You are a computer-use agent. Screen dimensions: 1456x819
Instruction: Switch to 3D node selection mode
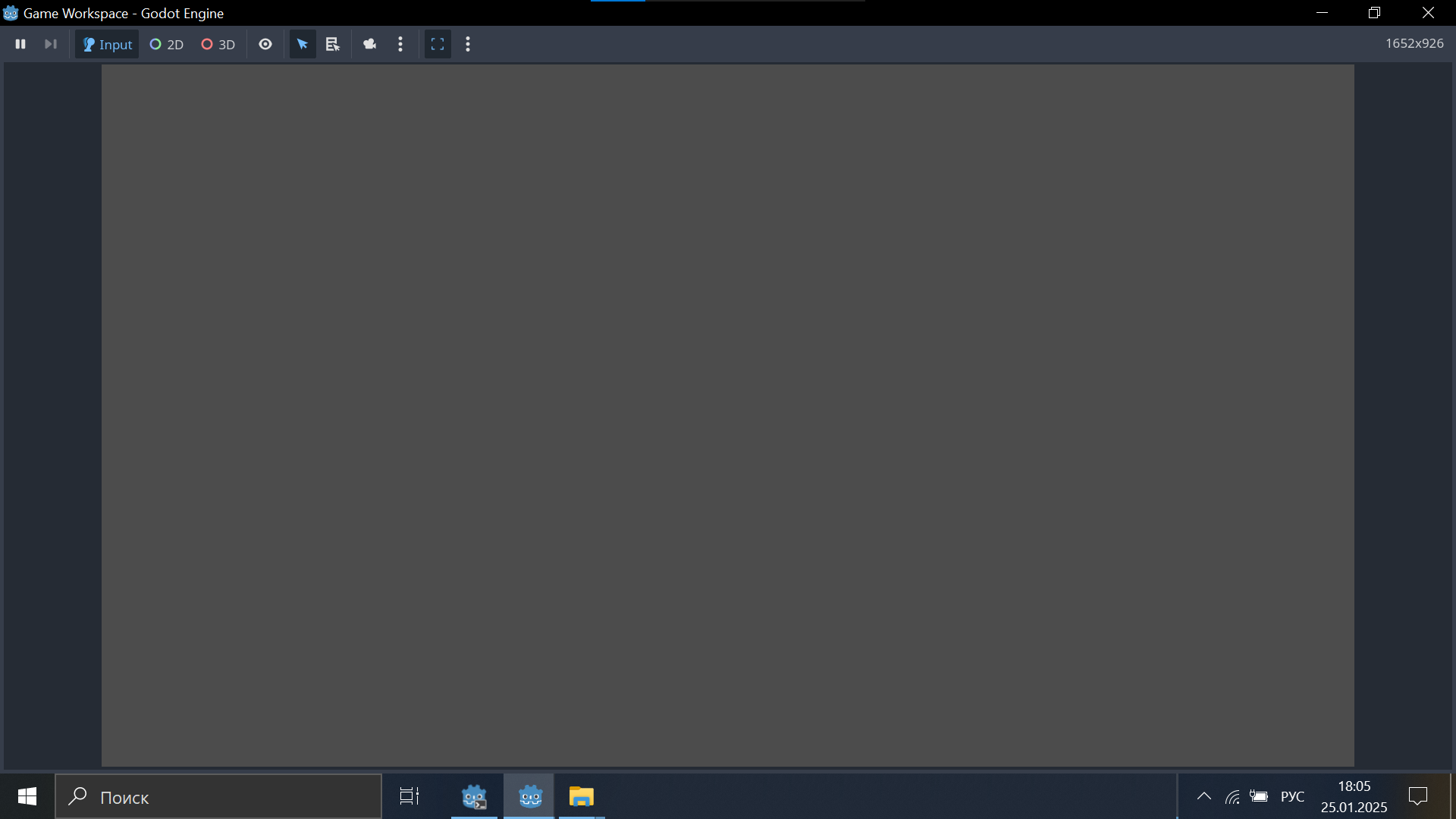218,44
